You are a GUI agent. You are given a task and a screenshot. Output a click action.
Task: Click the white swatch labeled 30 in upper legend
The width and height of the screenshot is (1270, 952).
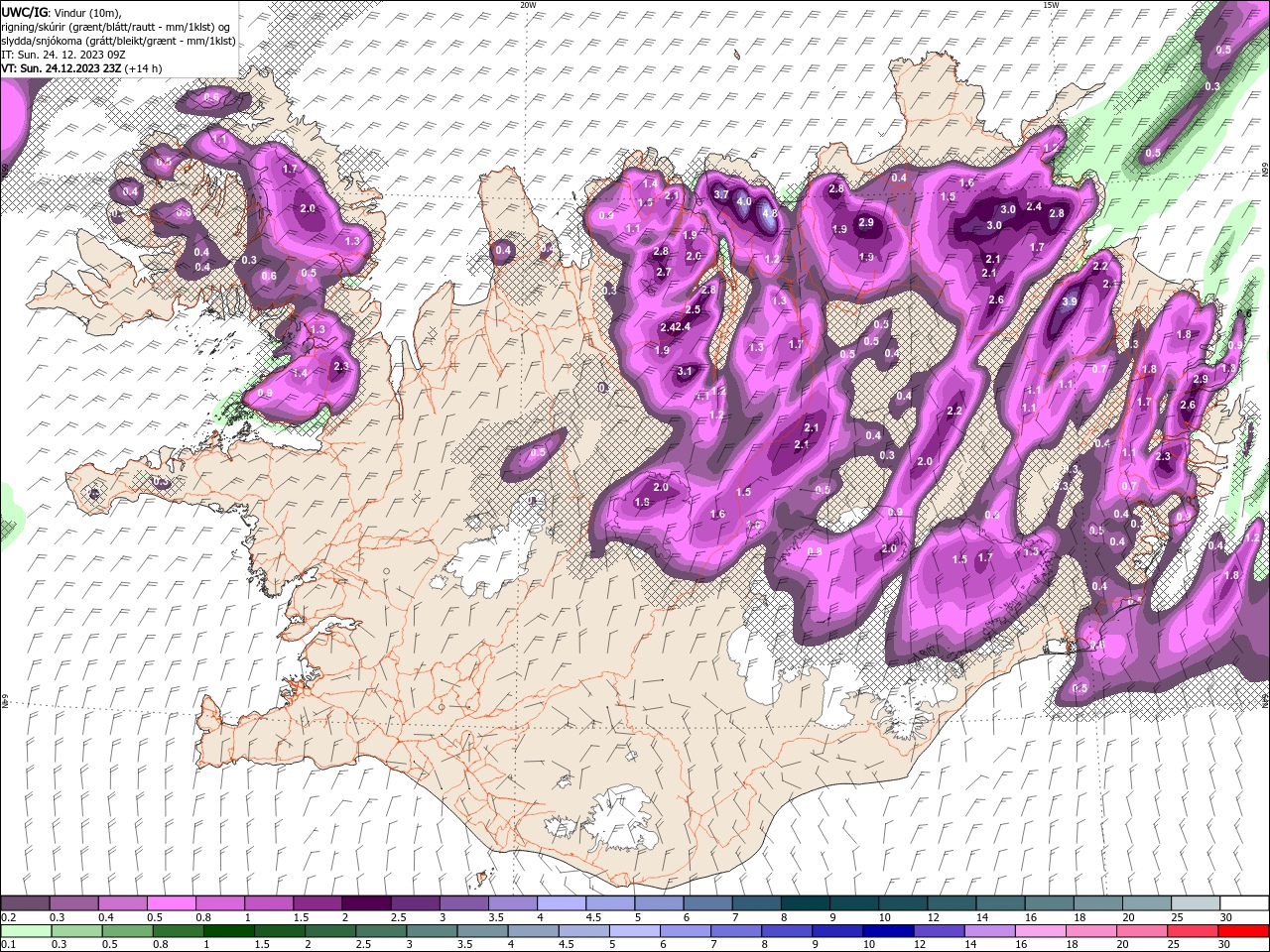coord(1244,903)
